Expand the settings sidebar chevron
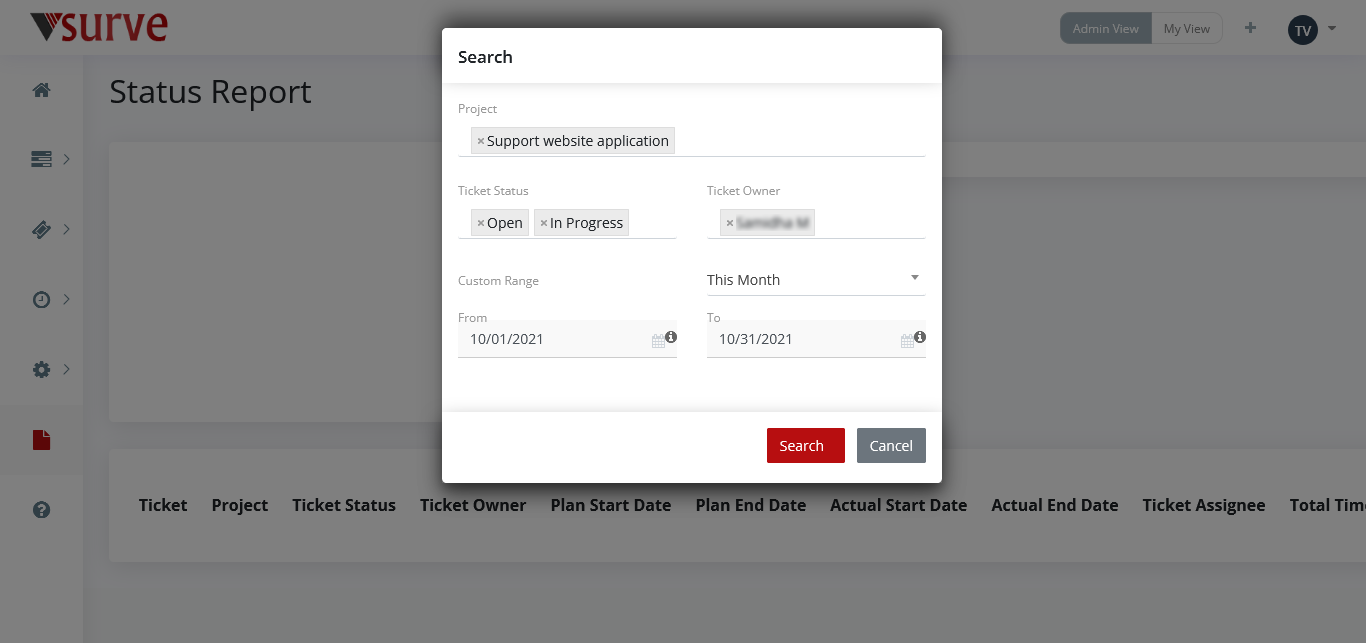 click(x=66, y=370)
